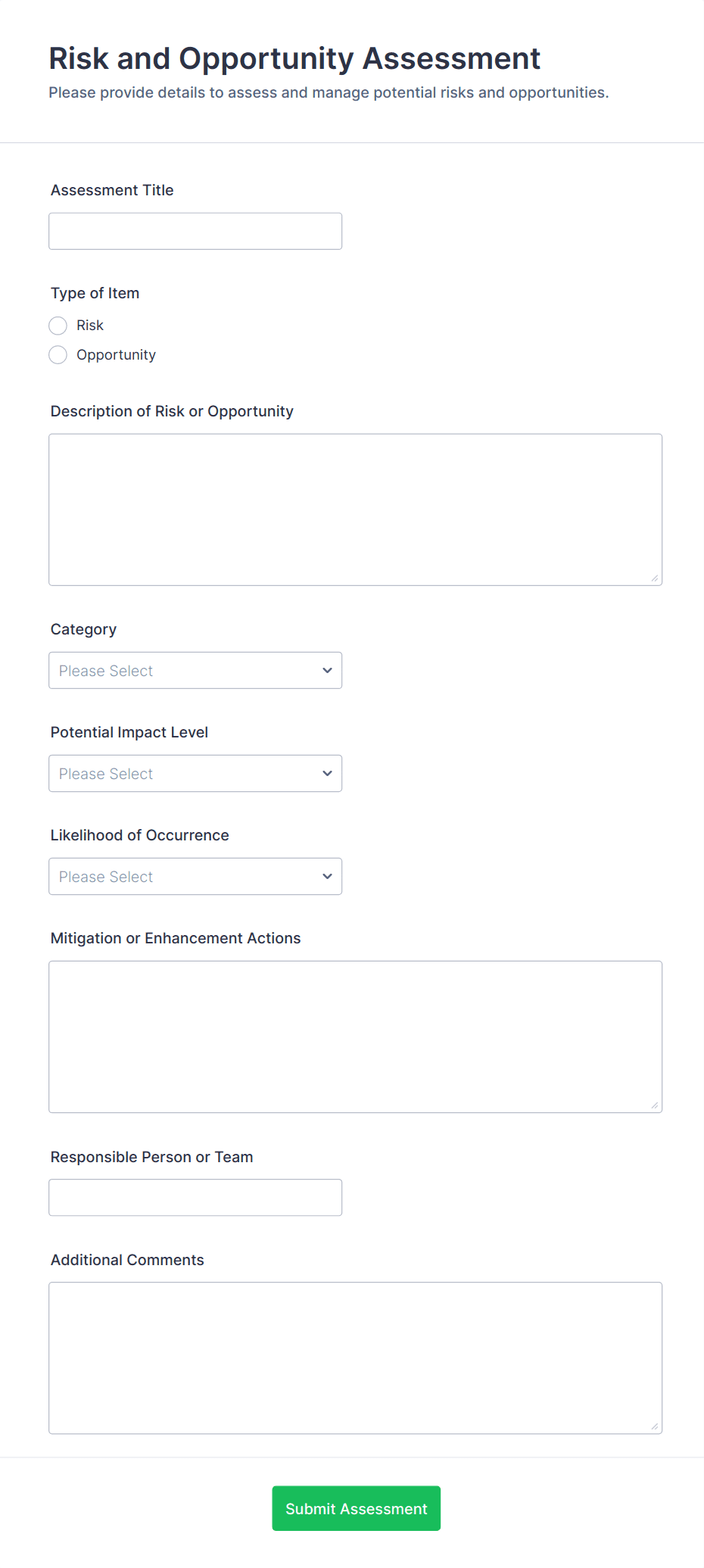Select the Risk radio button
Viewport: 704px width, 1568px height.
click(58, 326)
